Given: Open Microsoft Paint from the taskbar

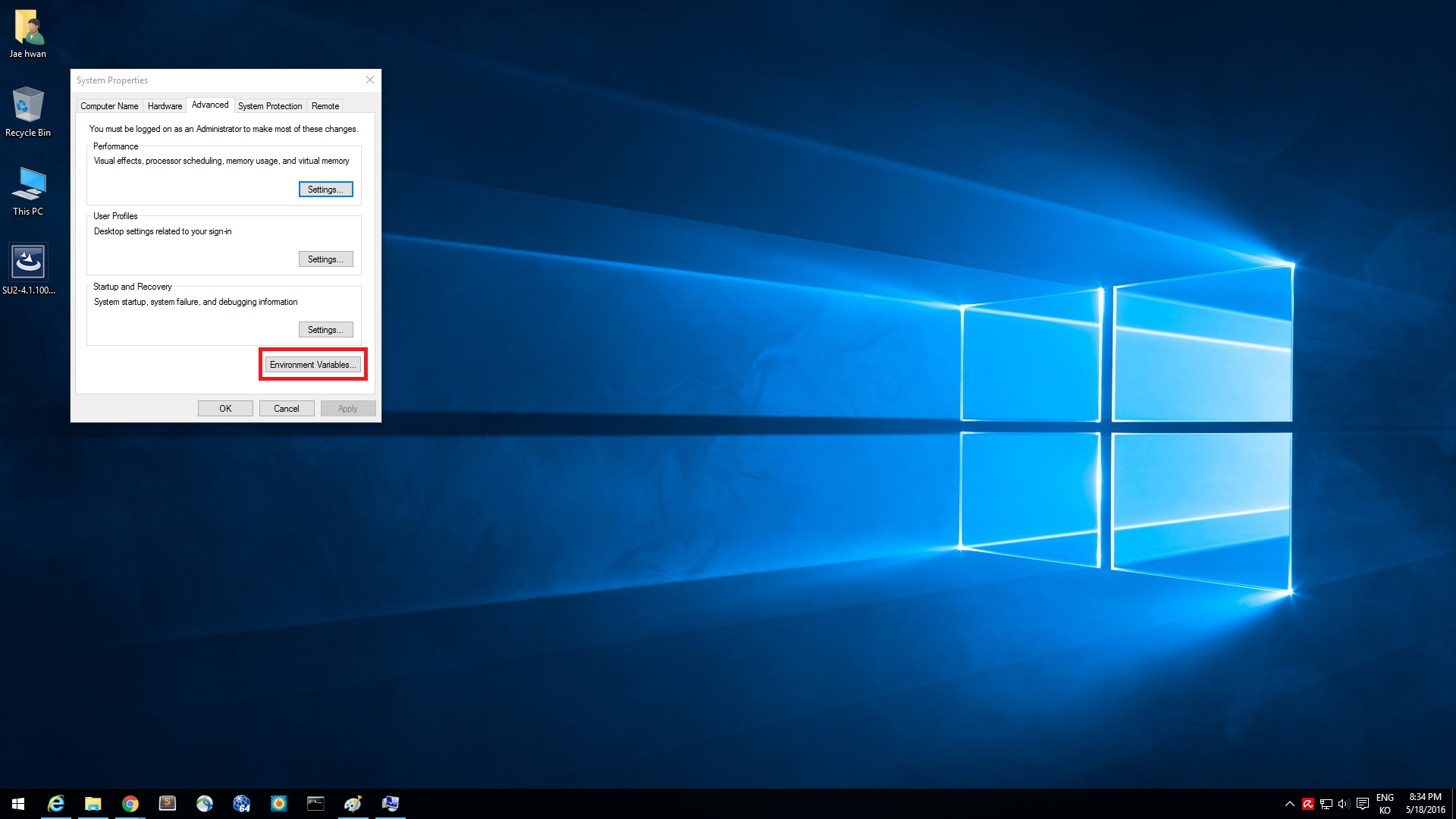Looking at the screenshot, I should (x=353, y=803).
